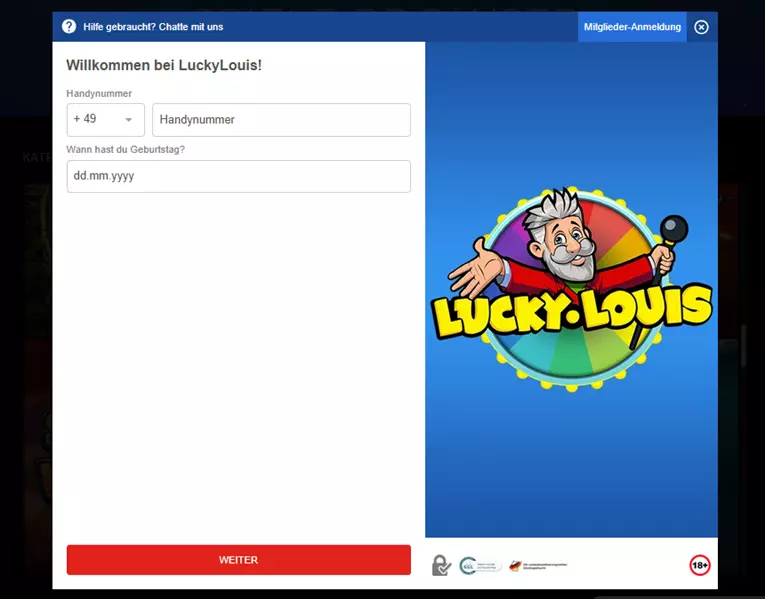Click the Lucky Louis logo image

pyautogui.click(x=571, y=288)
